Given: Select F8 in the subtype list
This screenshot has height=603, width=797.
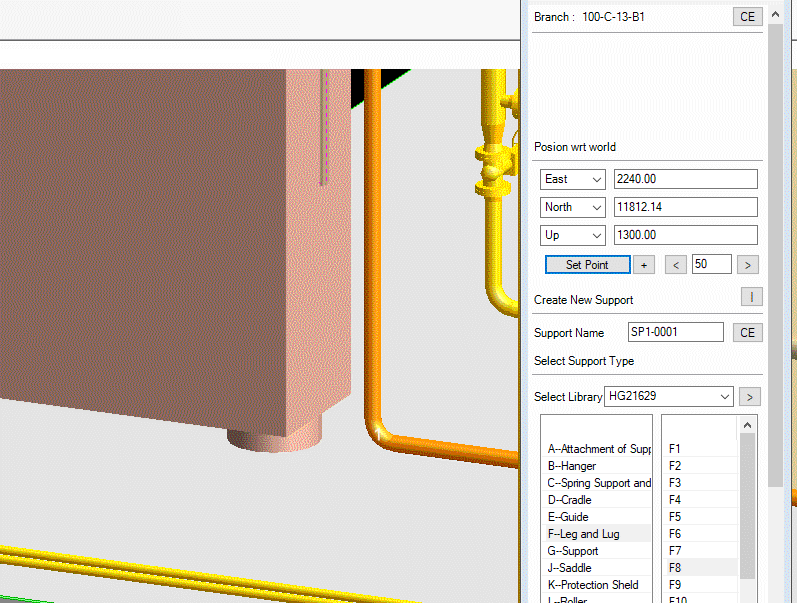Looking at the screenshot, I should (x=700, y=568).
